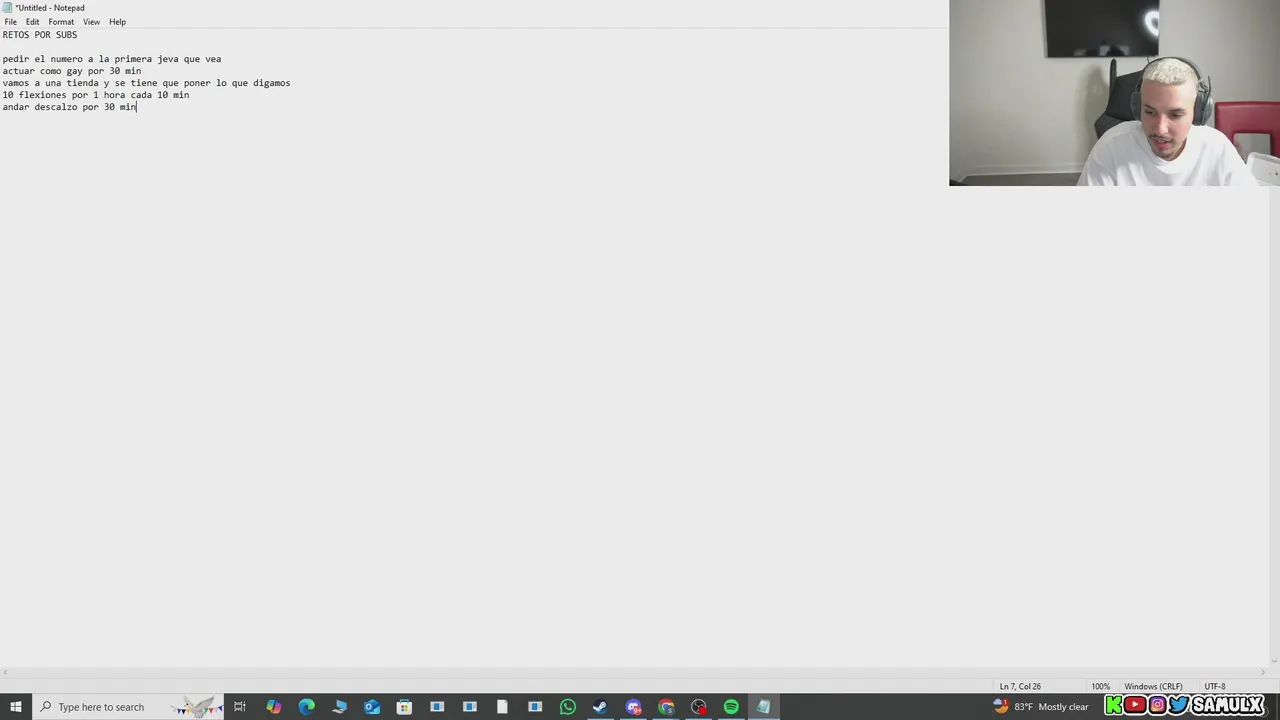Click the 100% zoom status entry
Screen dimensions: 1280x720
1101,686
